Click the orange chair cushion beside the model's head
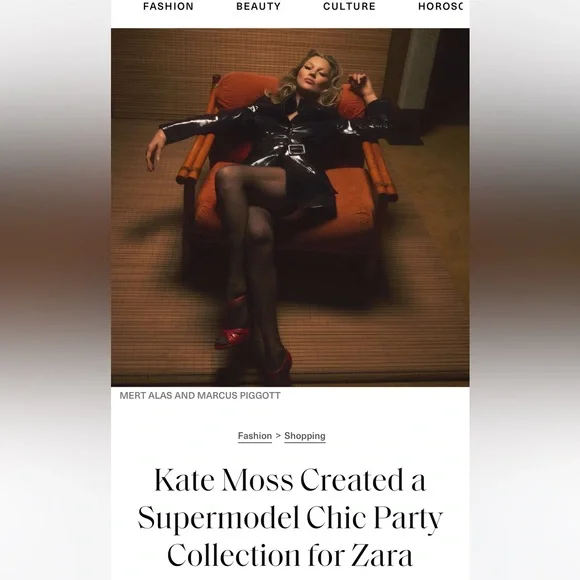The height and width of the screenshot is (580, 580). (242, 91)
